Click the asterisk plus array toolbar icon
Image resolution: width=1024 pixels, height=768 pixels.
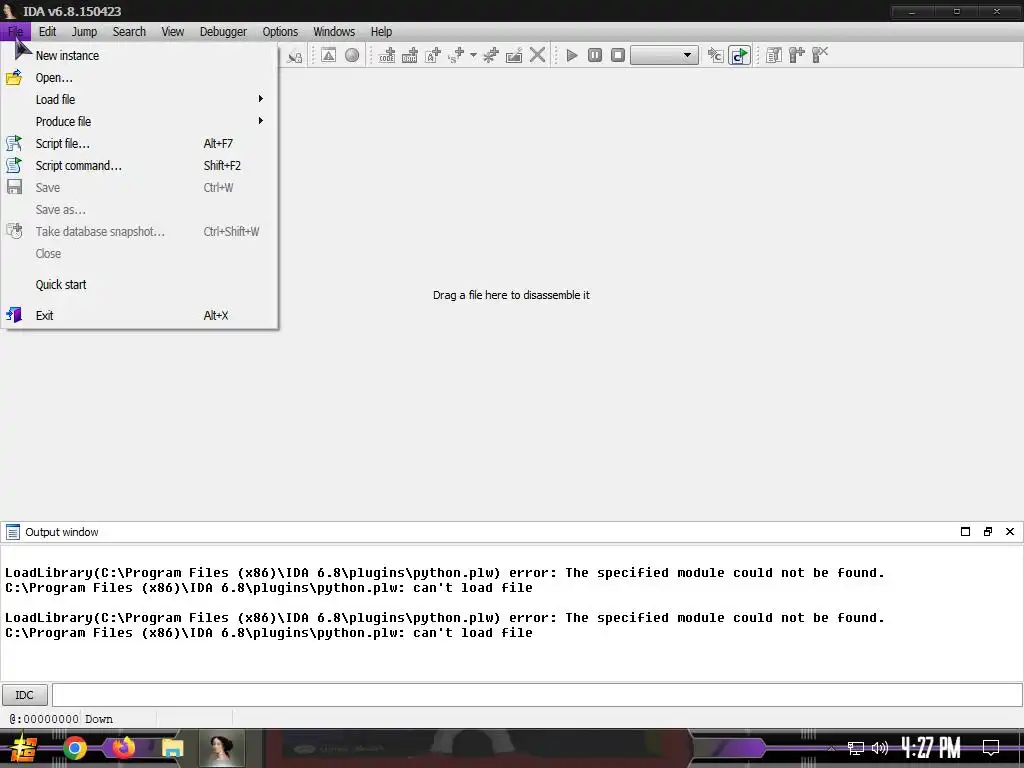click(x=490, y=56)
